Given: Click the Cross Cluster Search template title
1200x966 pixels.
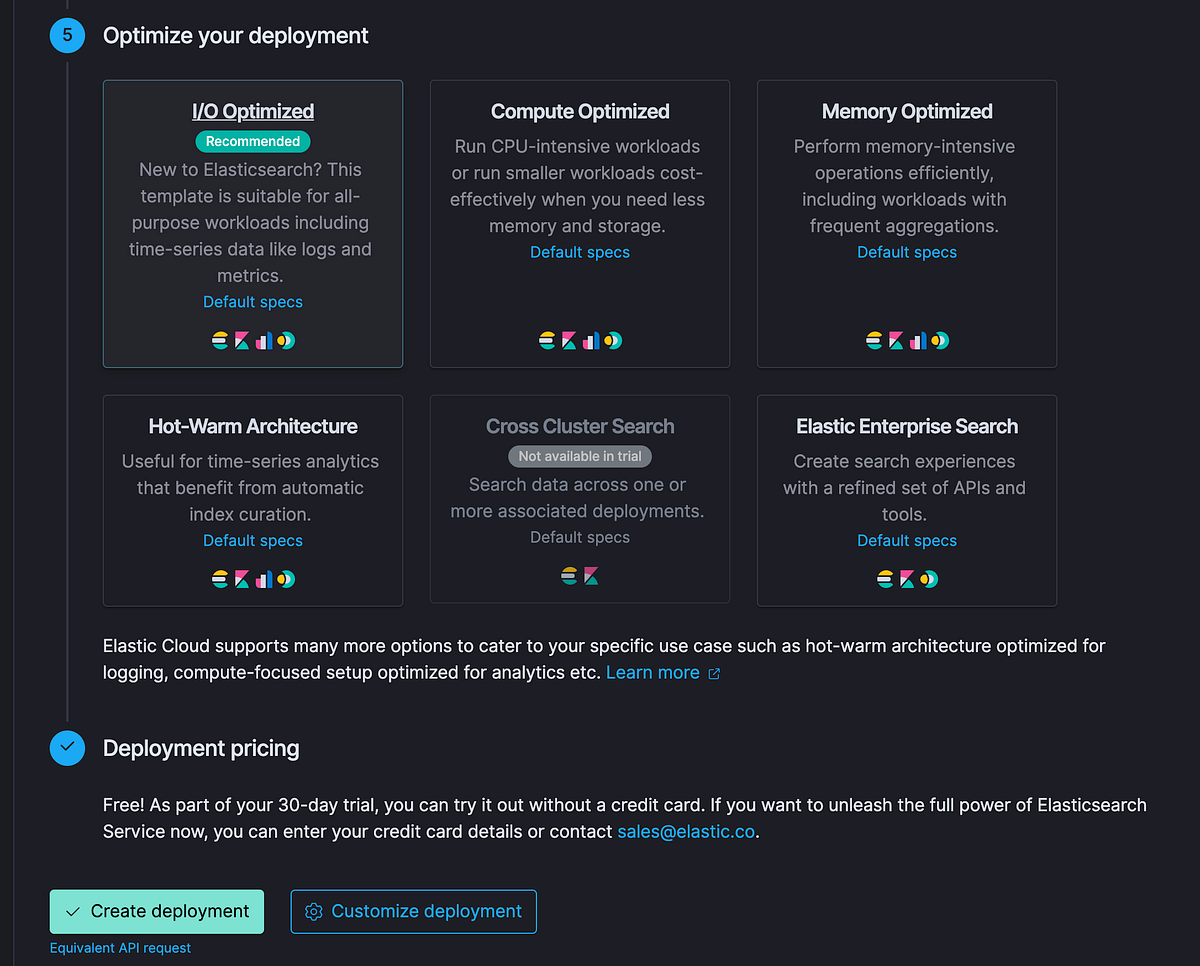Looking at the screenshot, I should click(x=580, y=426).
